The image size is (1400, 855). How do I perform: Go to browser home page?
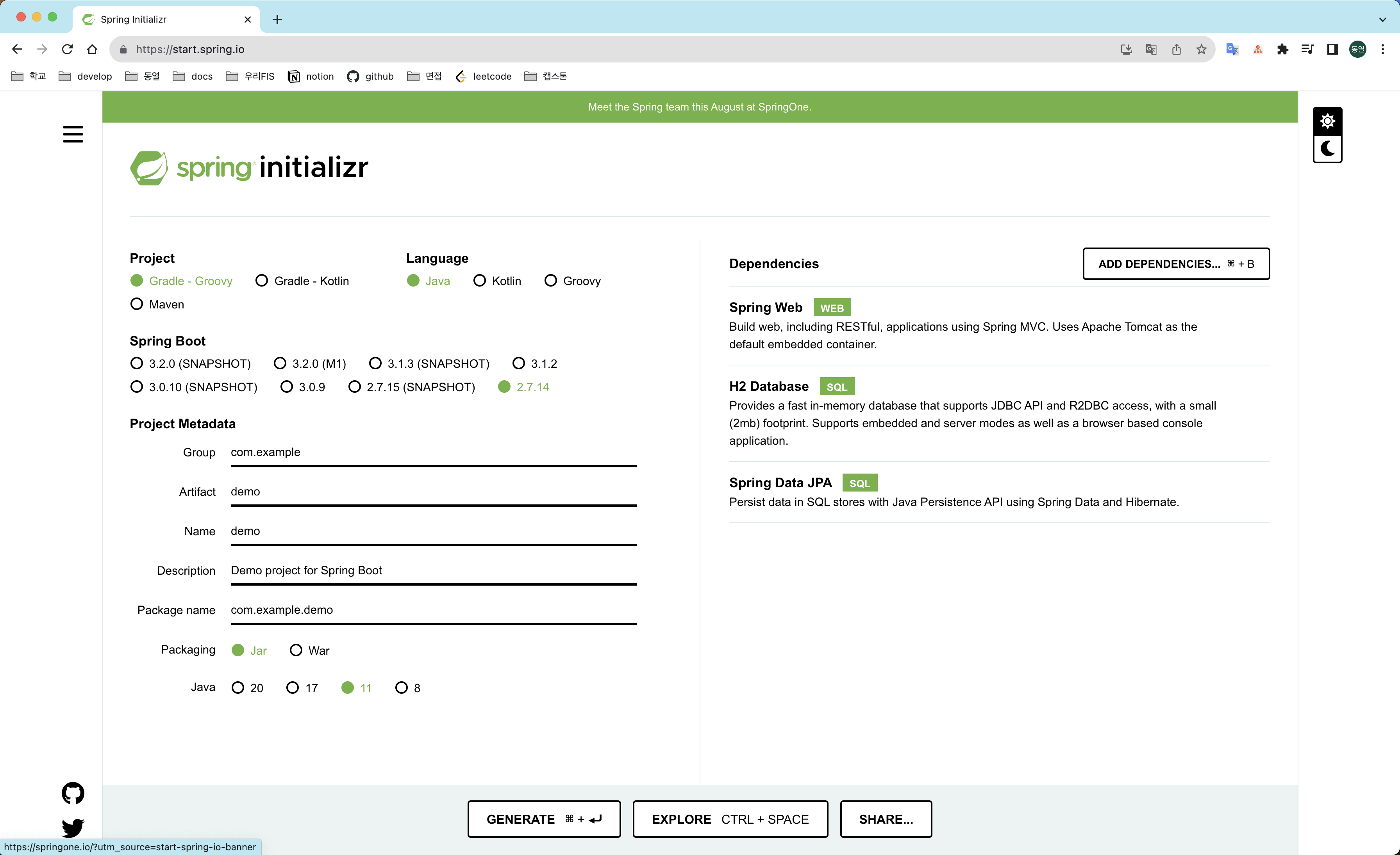(92, 50)
